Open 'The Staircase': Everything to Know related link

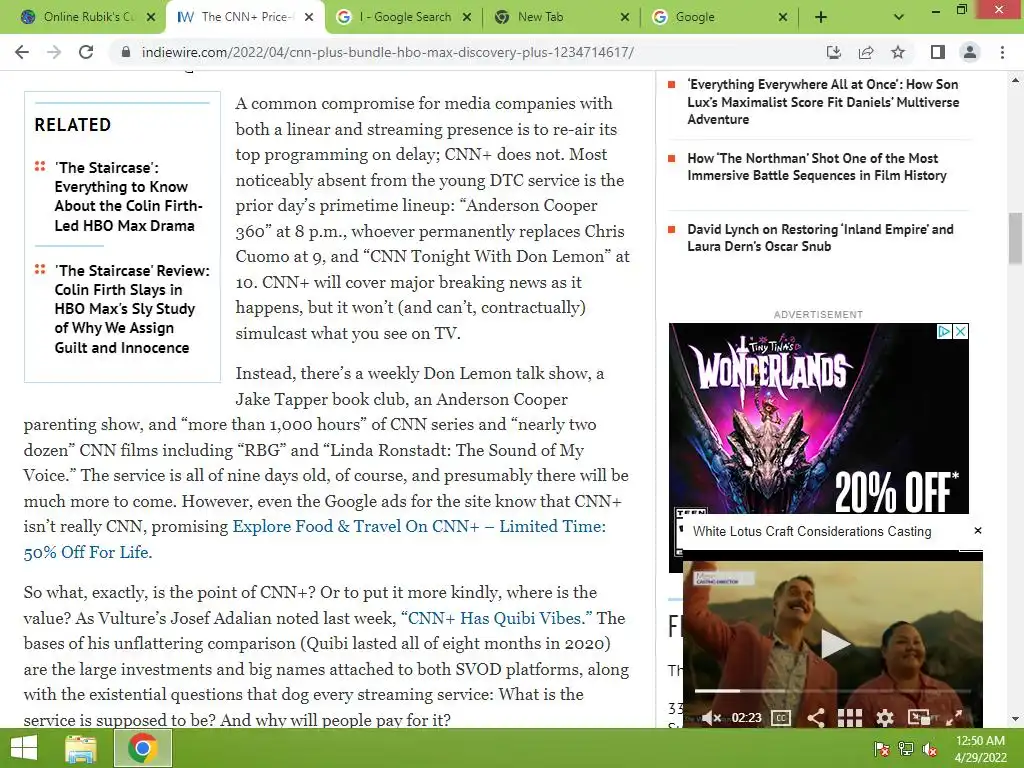click(x=129, y=197)
